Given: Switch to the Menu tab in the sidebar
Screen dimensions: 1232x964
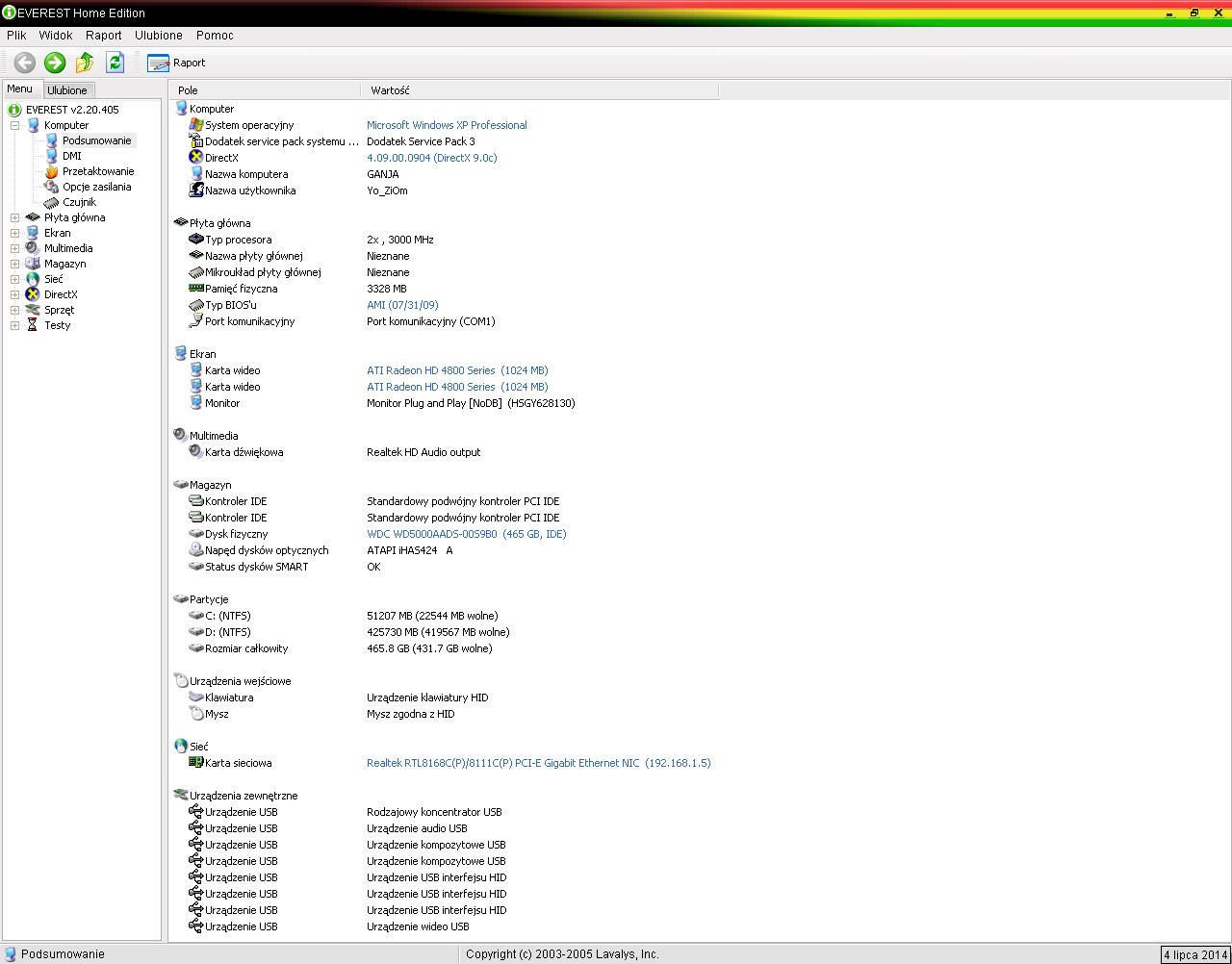Looking at the screenshot, I should point(19,89).
